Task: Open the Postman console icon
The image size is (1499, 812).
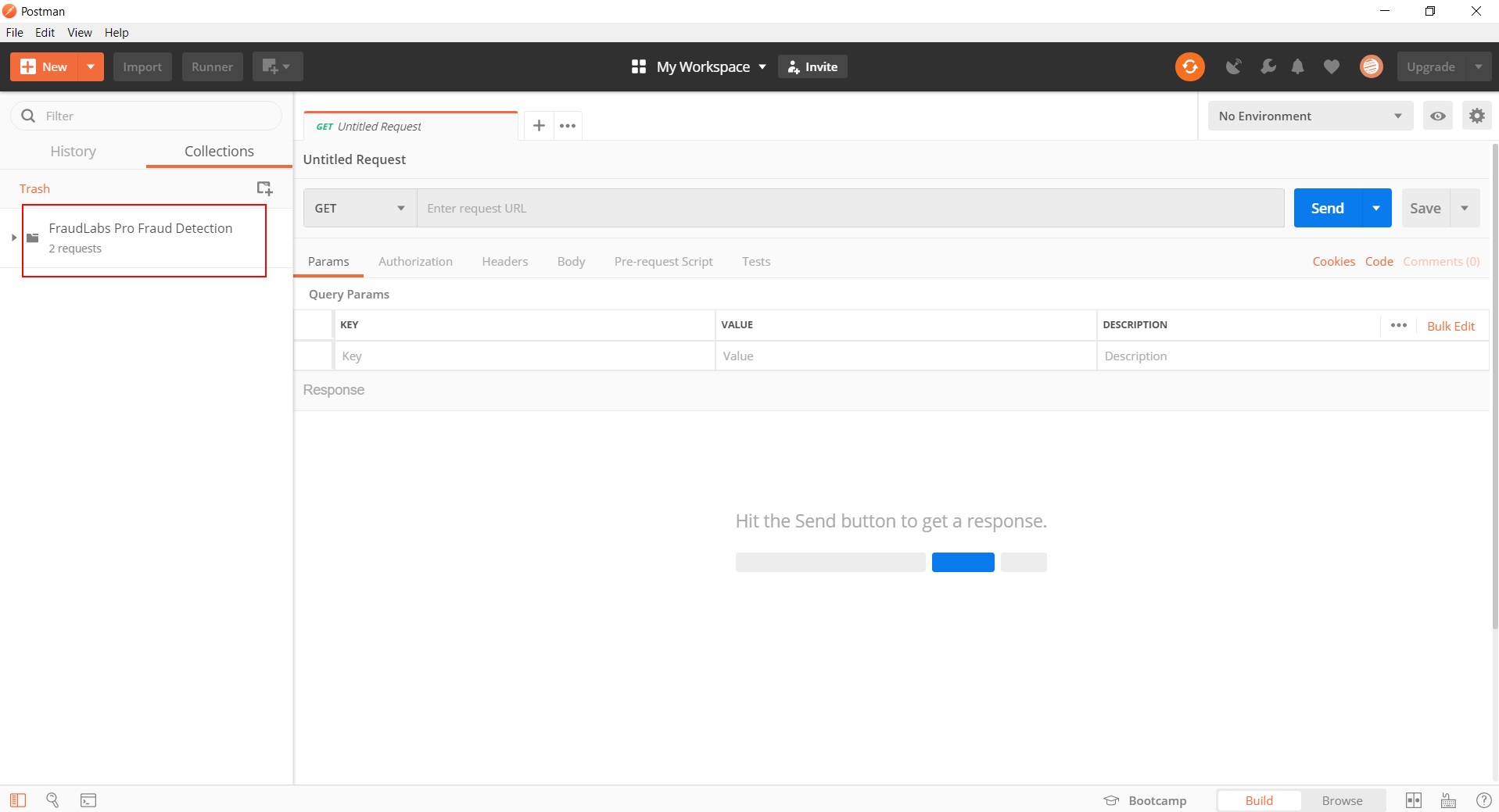Action: (88, 799)
